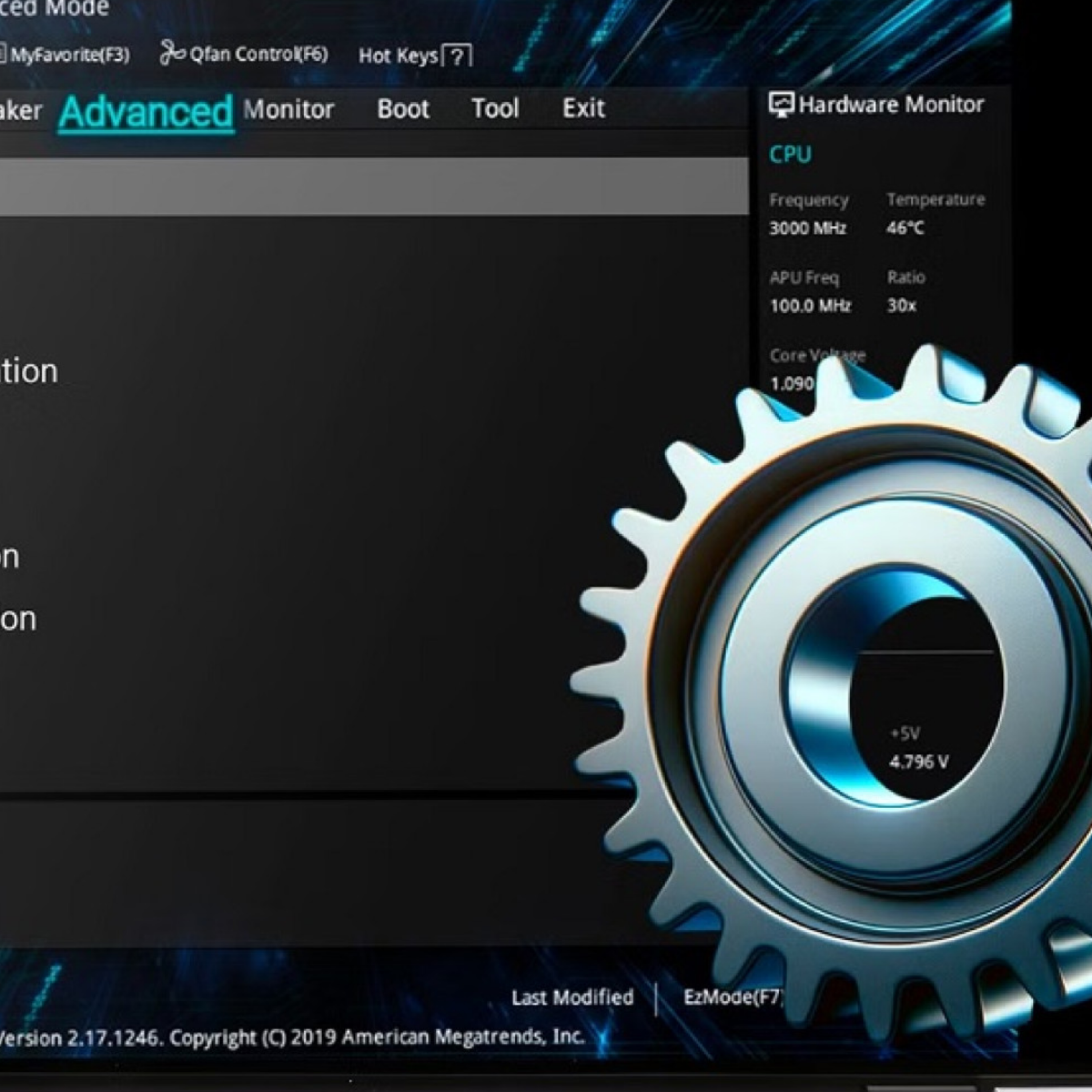Click the Hot Keys question mark icon

(457, 56)
